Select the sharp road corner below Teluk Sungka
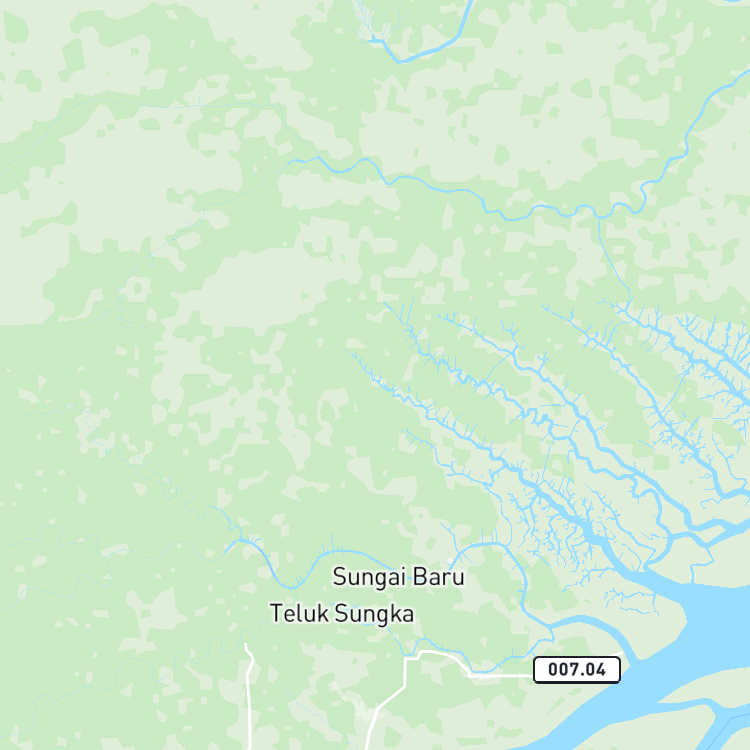 (x=406, y=659)
